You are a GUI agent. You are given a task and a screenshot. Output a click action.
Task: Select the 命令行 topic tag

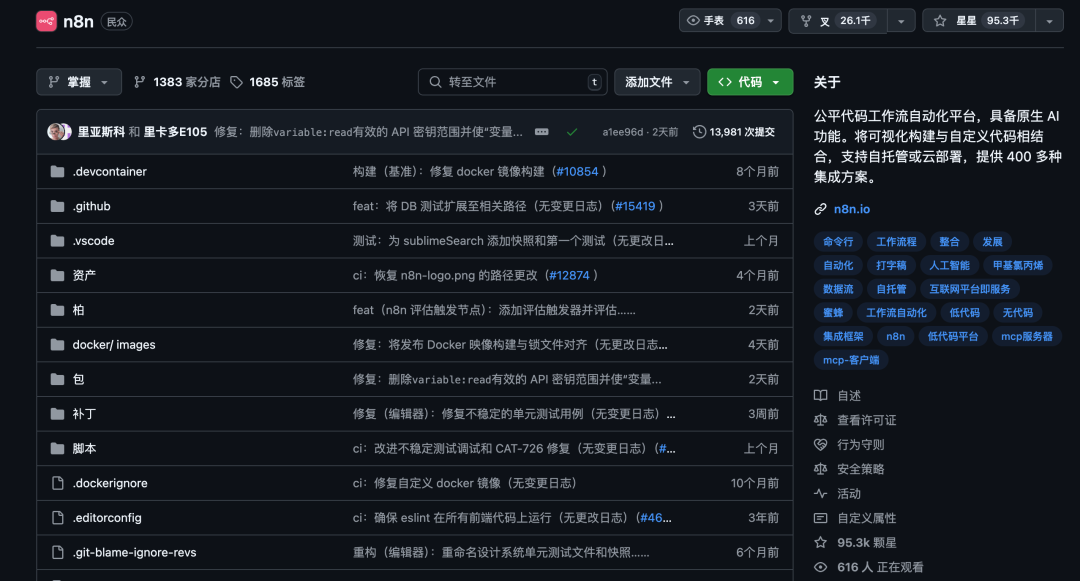[x=838, y=242]
